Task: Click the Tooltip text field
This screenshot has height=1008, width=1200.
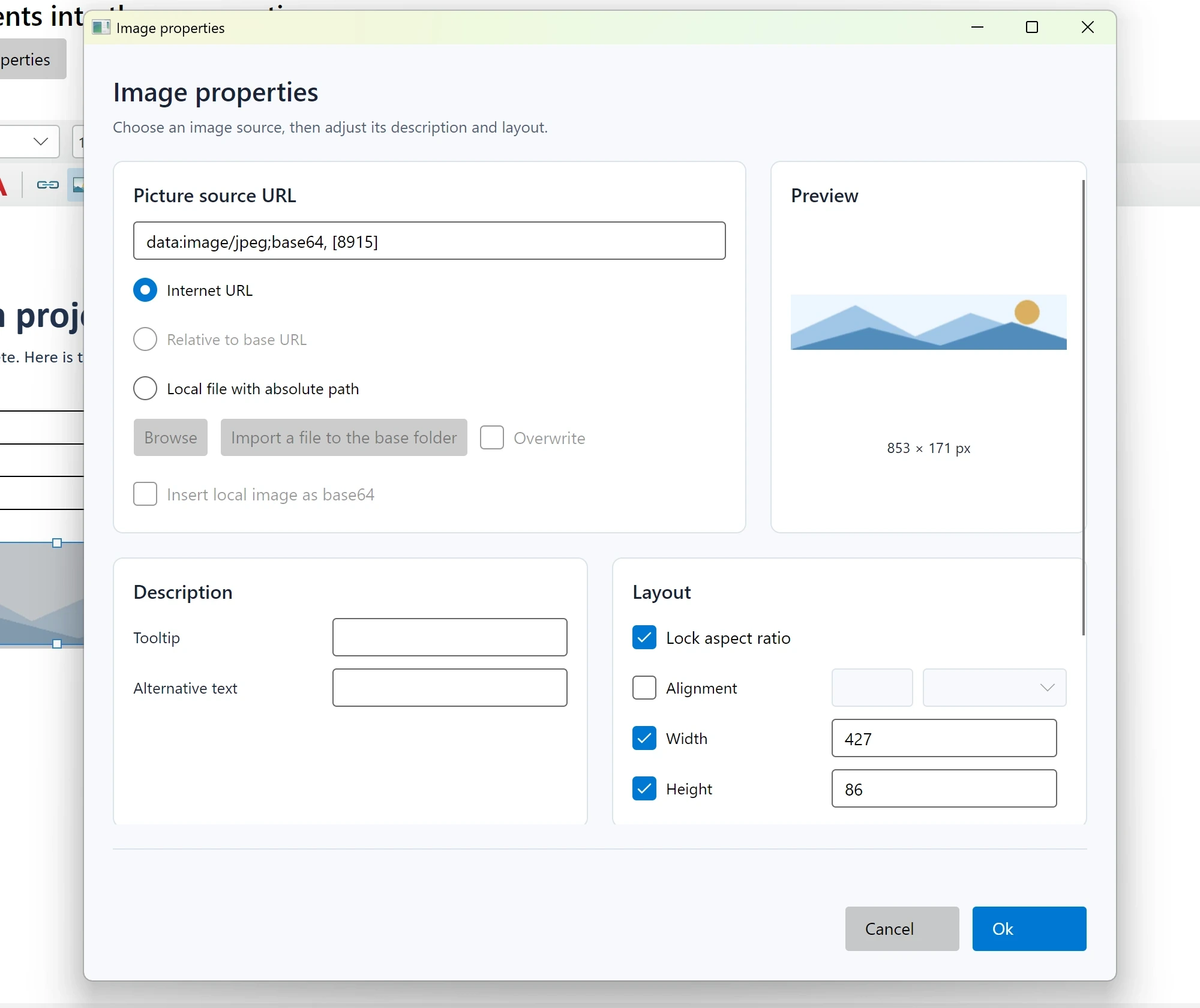Action: tap(450, 637)
